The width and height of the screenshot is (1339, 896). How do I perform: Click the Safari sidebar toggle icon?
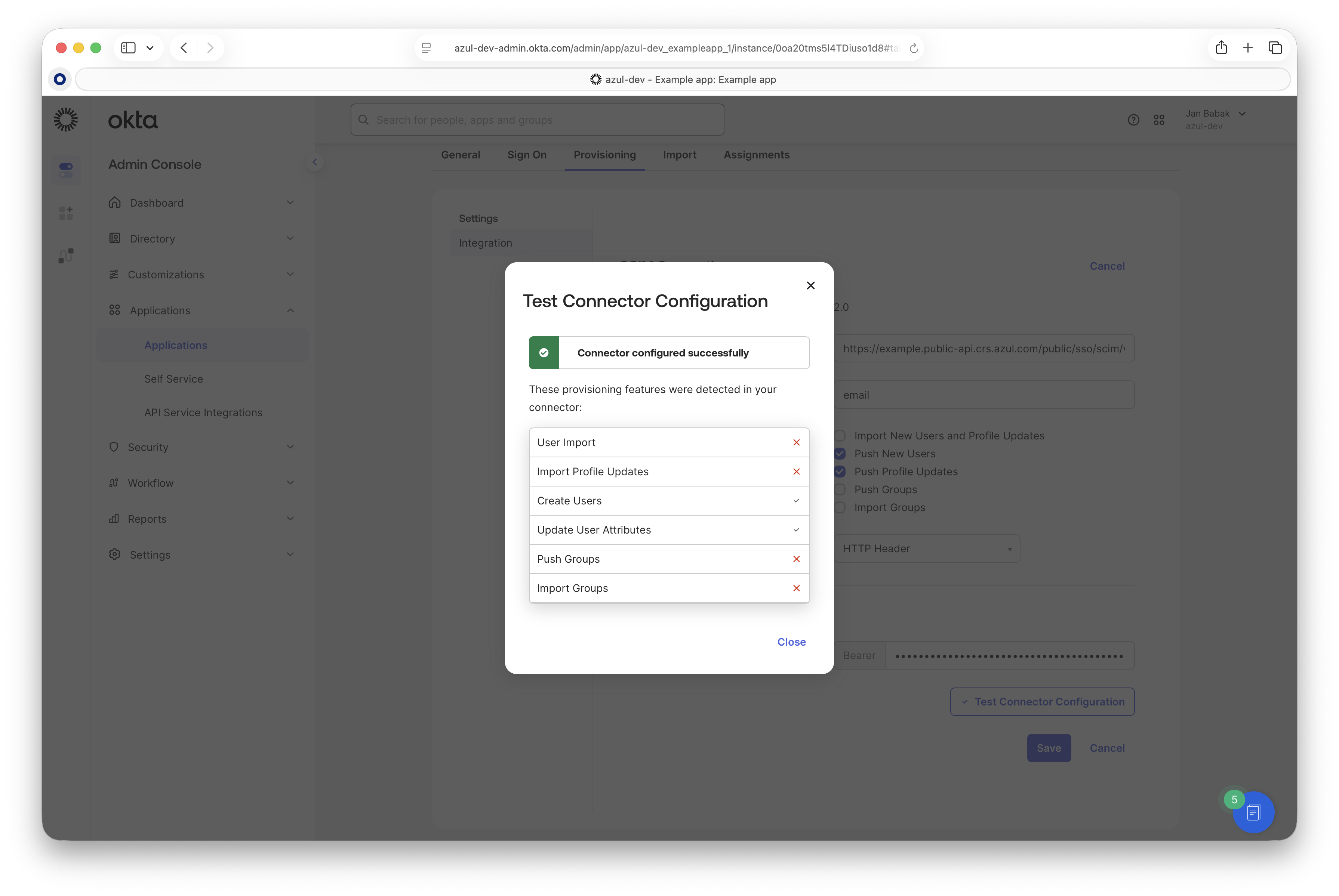point(129,48)
